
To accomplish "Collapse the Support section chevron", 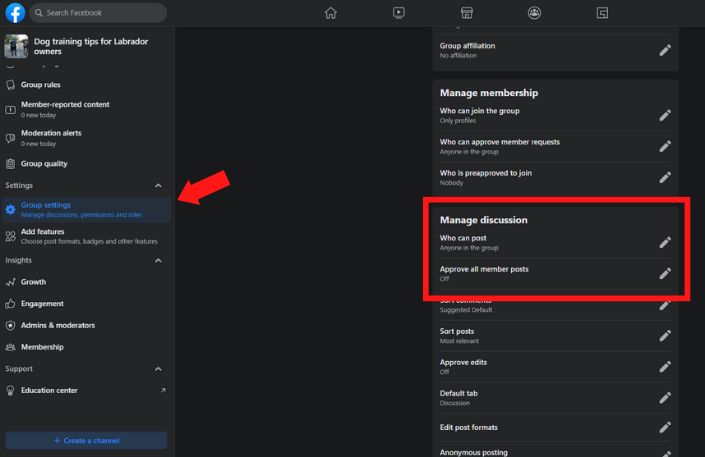I will 158,369.
